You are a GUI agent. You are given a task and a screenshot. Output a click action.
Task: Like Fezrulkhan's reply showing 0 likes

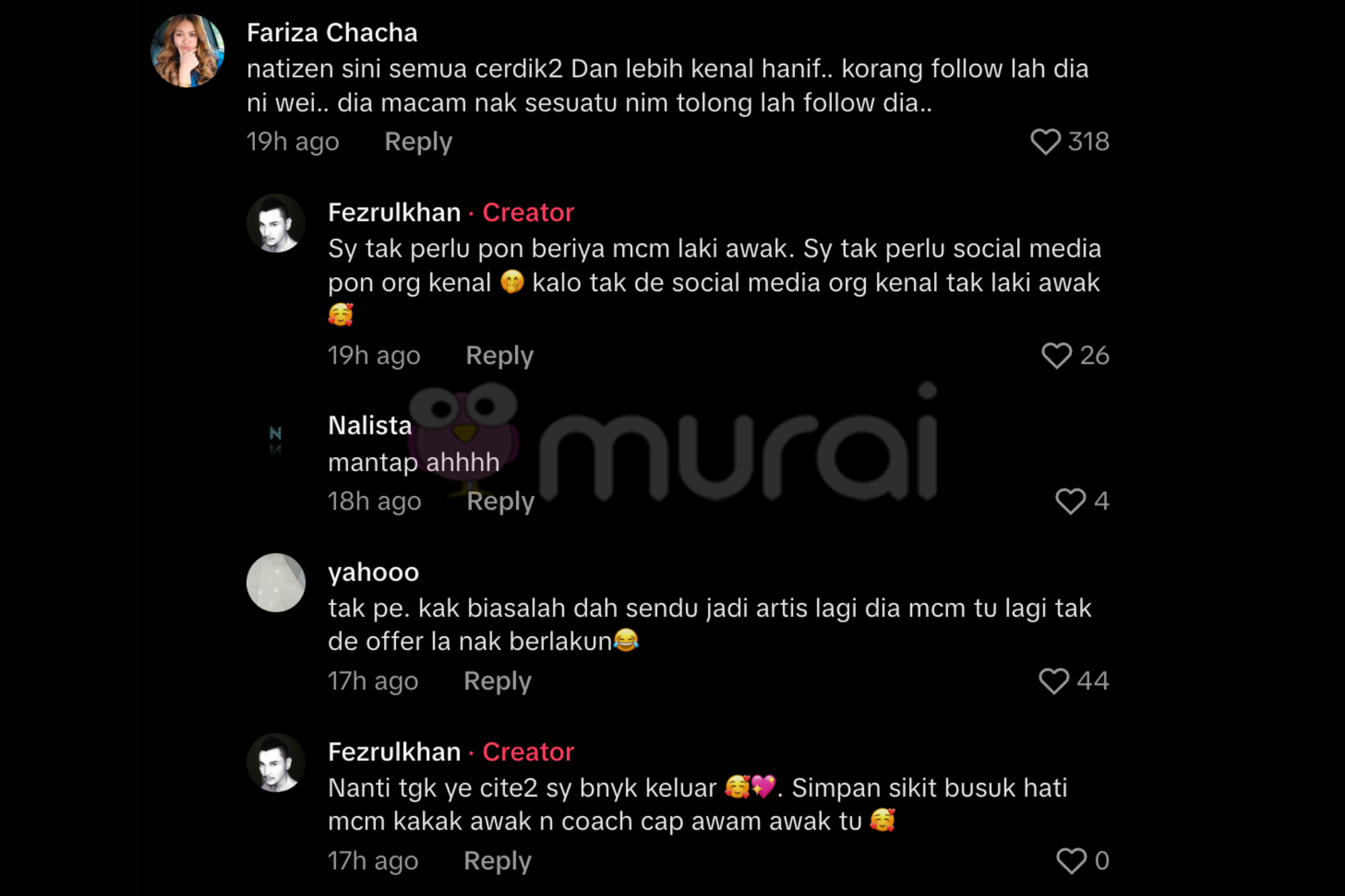(x=1071, y=860)
